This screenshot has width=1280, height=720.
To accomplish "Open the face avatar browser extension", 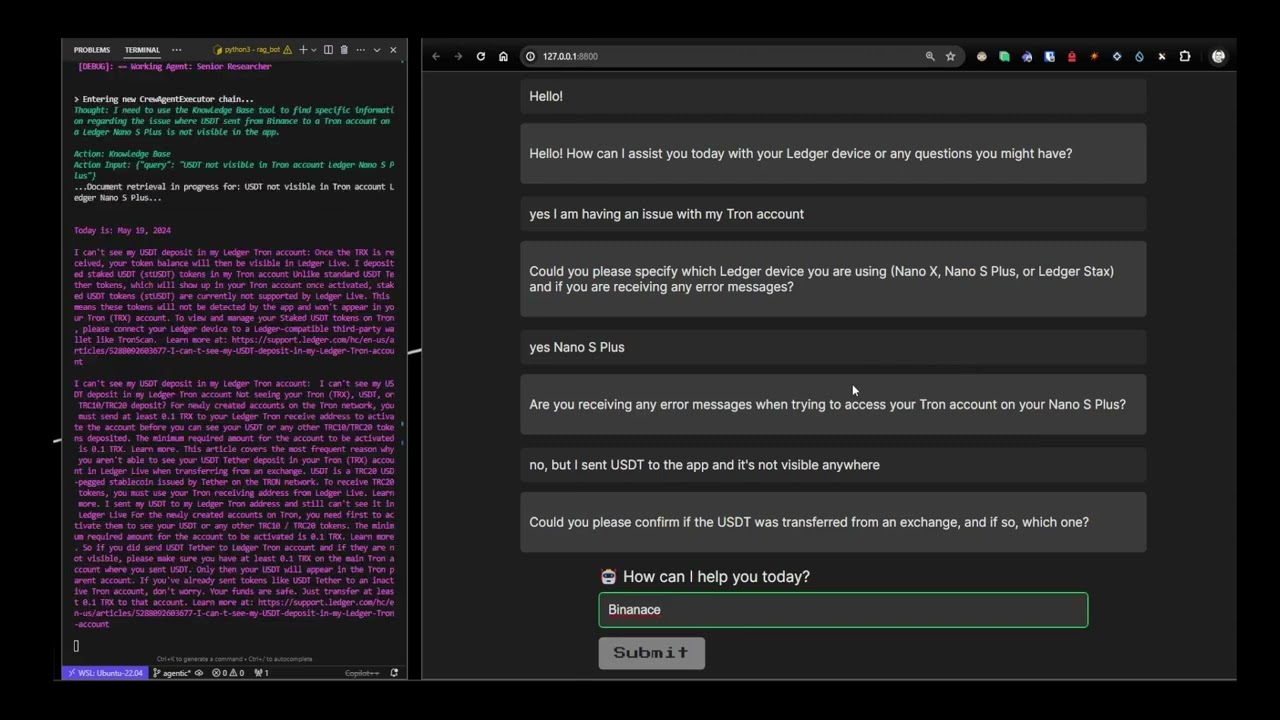I will click(x=981, y=57).
